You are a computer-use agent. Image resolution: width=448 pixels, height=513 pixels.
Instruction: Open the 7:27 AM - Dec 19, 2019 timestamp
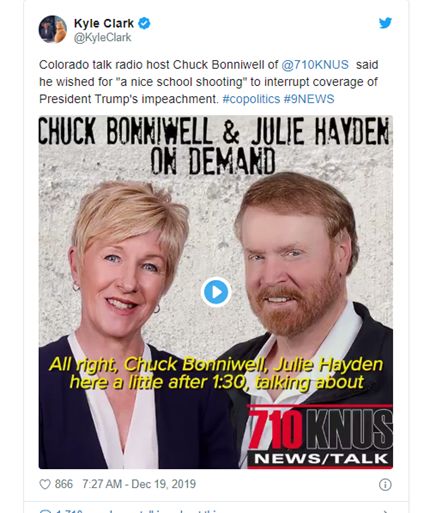click(139, 484)
